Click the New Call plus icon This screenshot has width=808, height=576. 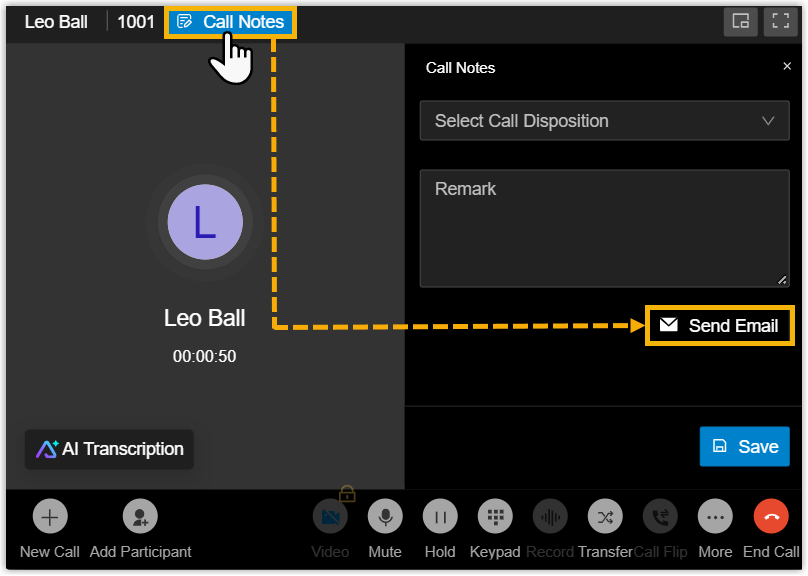[x=50, y=517]
